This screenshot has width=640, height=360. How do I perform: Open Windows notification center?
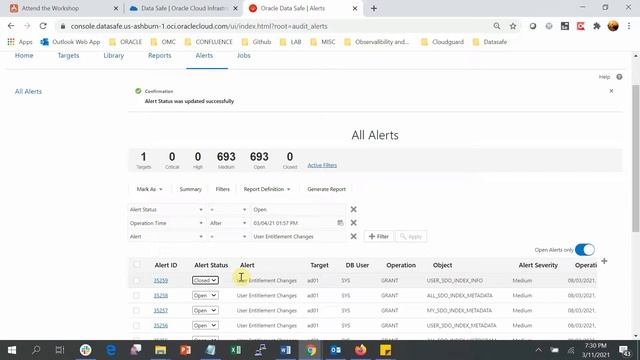tap(624, 350)
